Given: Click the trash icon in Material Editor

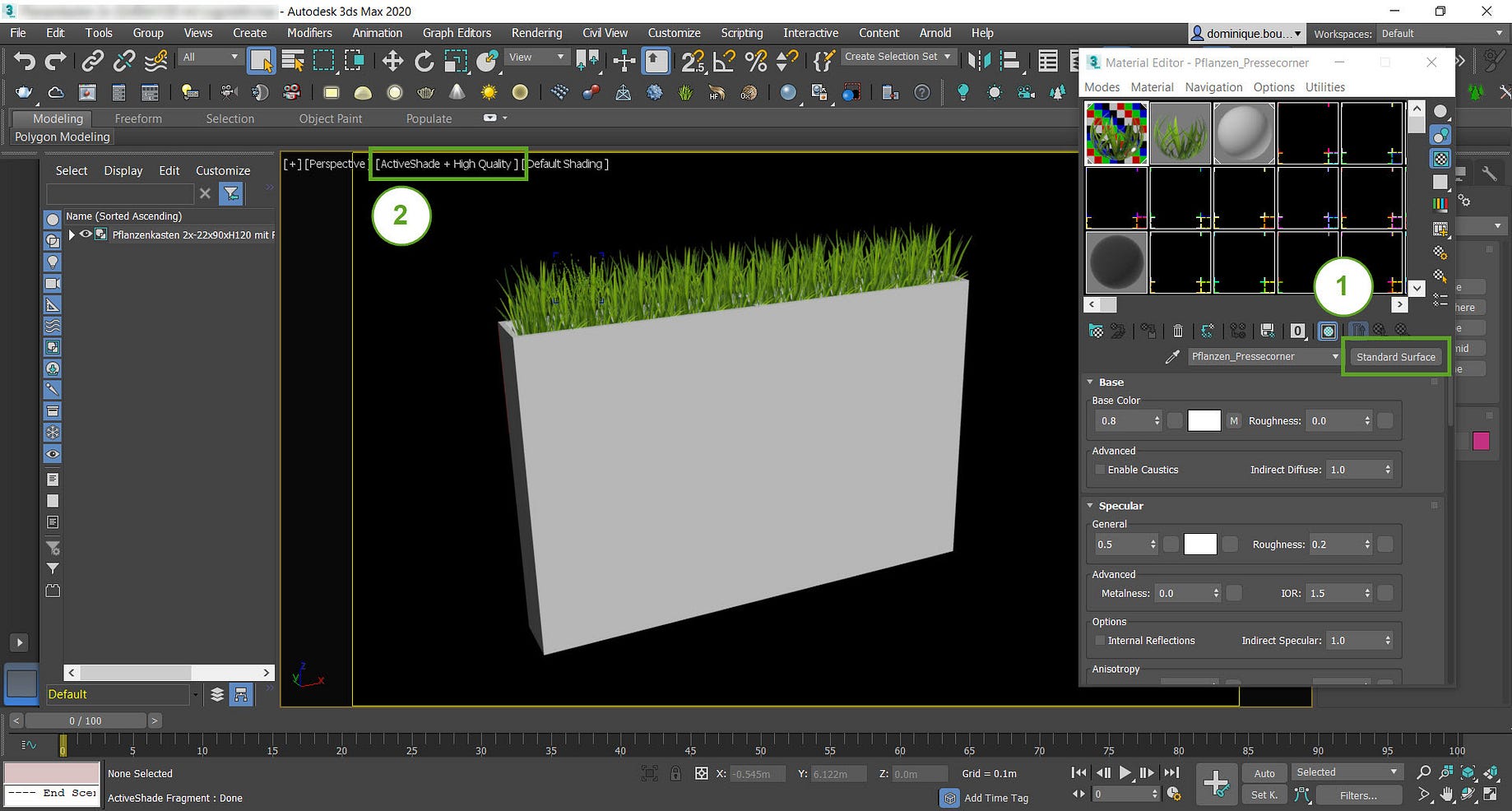Looking at the screenshot, I should (x=1178, y=331).
